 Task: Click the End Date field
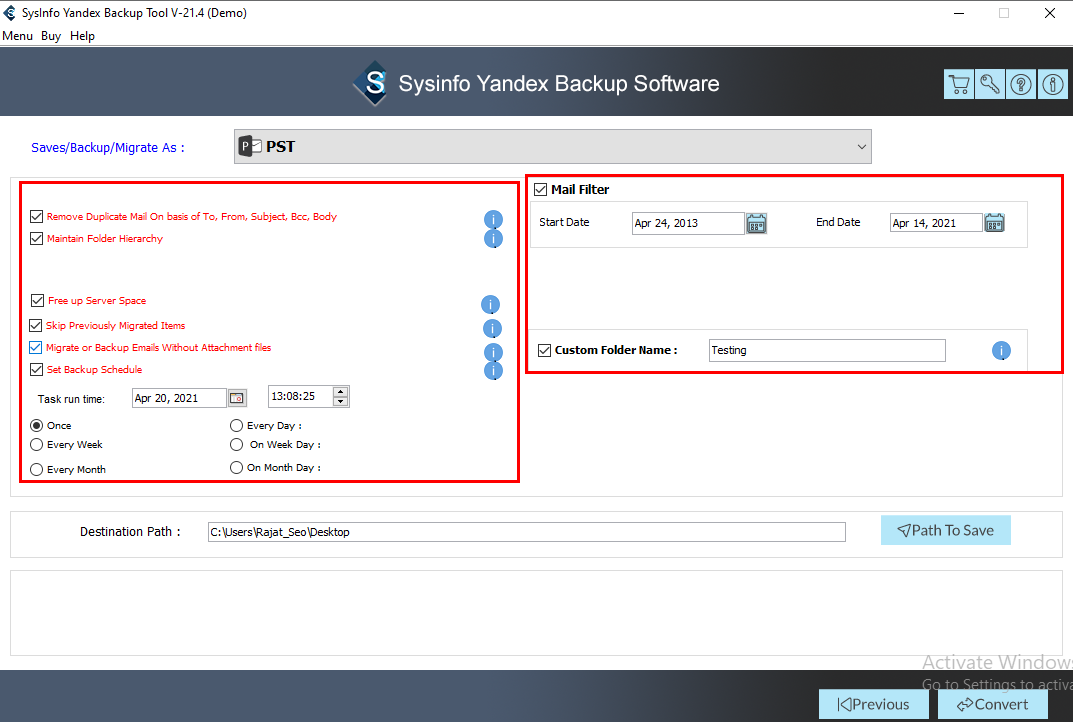(936, 222)
